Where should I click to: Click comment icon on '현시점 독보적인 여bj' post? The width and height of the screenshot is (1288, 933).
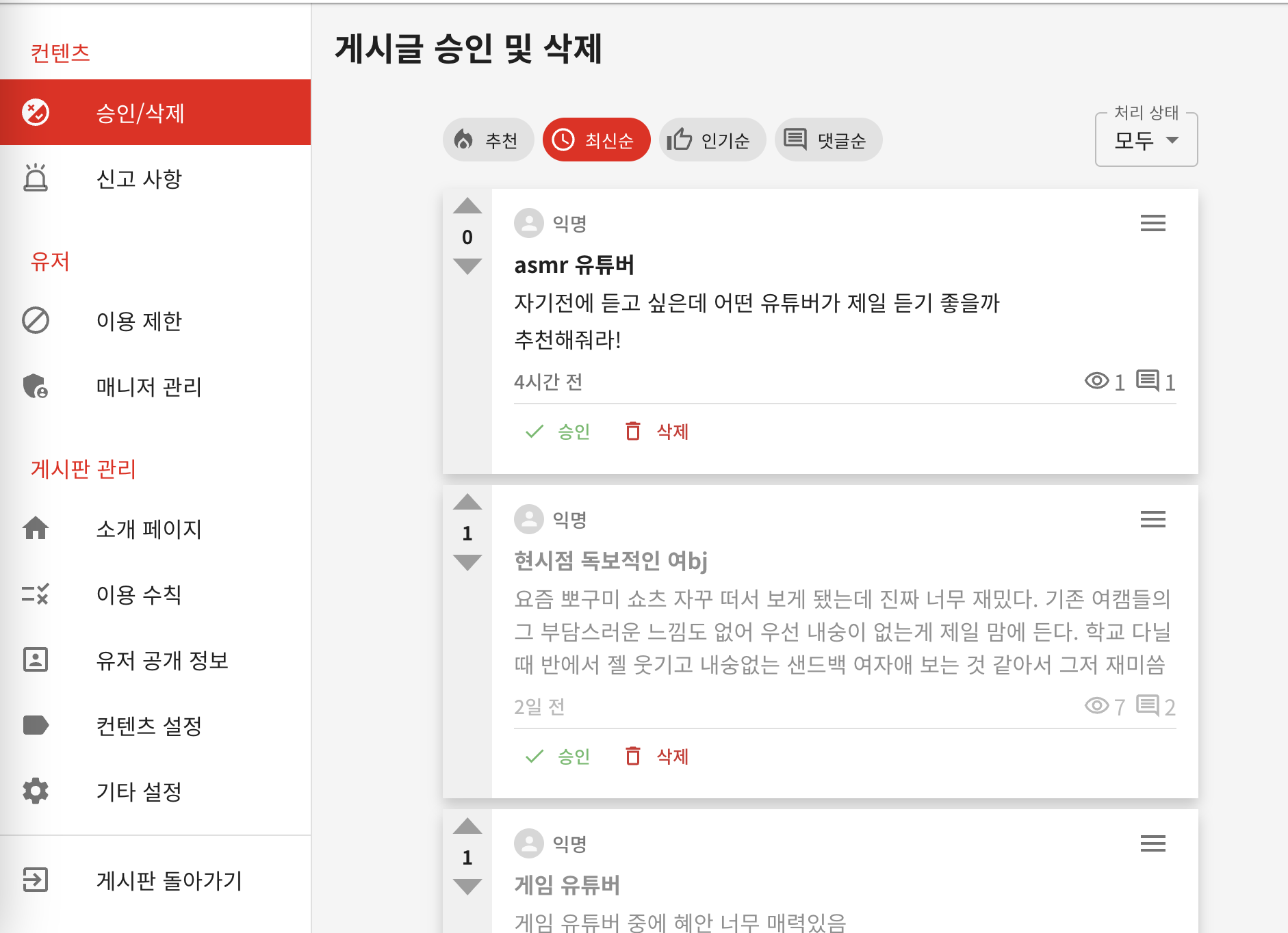tap(1148, 705)
